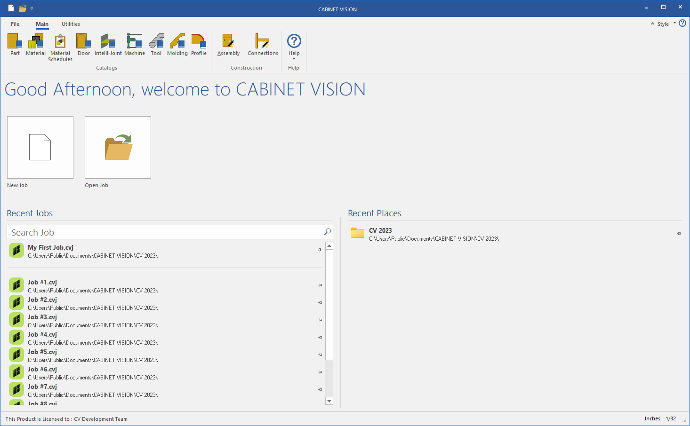Click the recent jobs scrollbar up arrow
The width and height of the screenshot is (690, 426).
pos(329,246)
